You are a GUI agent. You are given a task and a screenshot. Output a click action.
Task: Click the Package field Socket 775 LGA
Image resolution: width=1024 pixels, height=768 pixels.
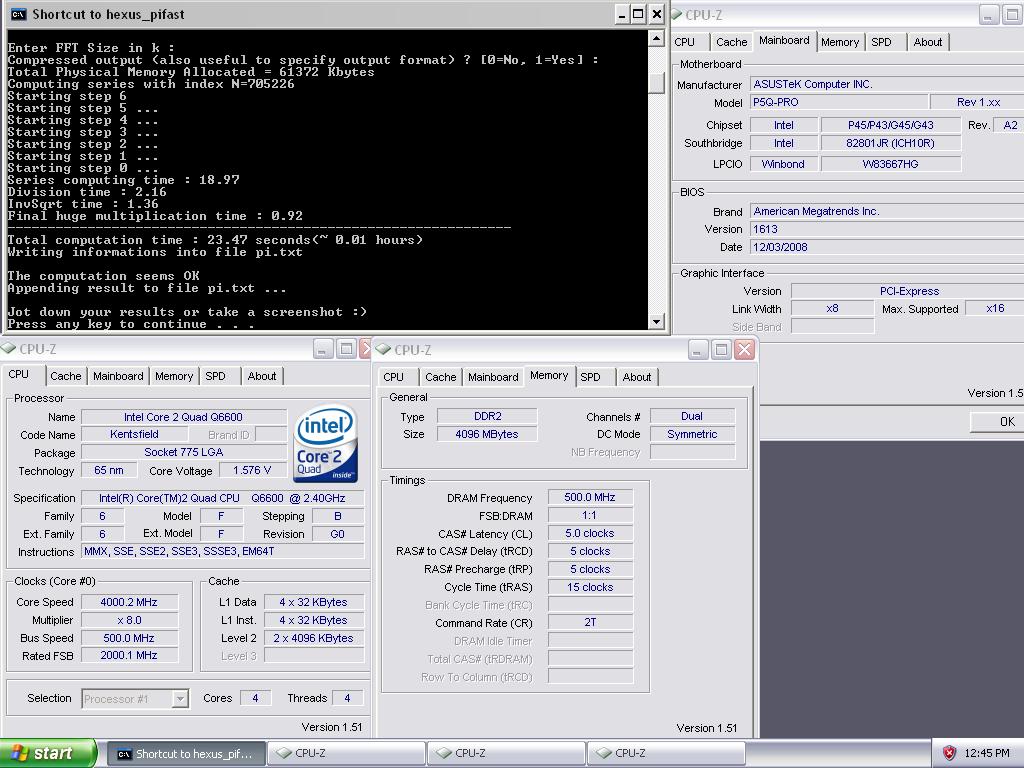(184, 452)
